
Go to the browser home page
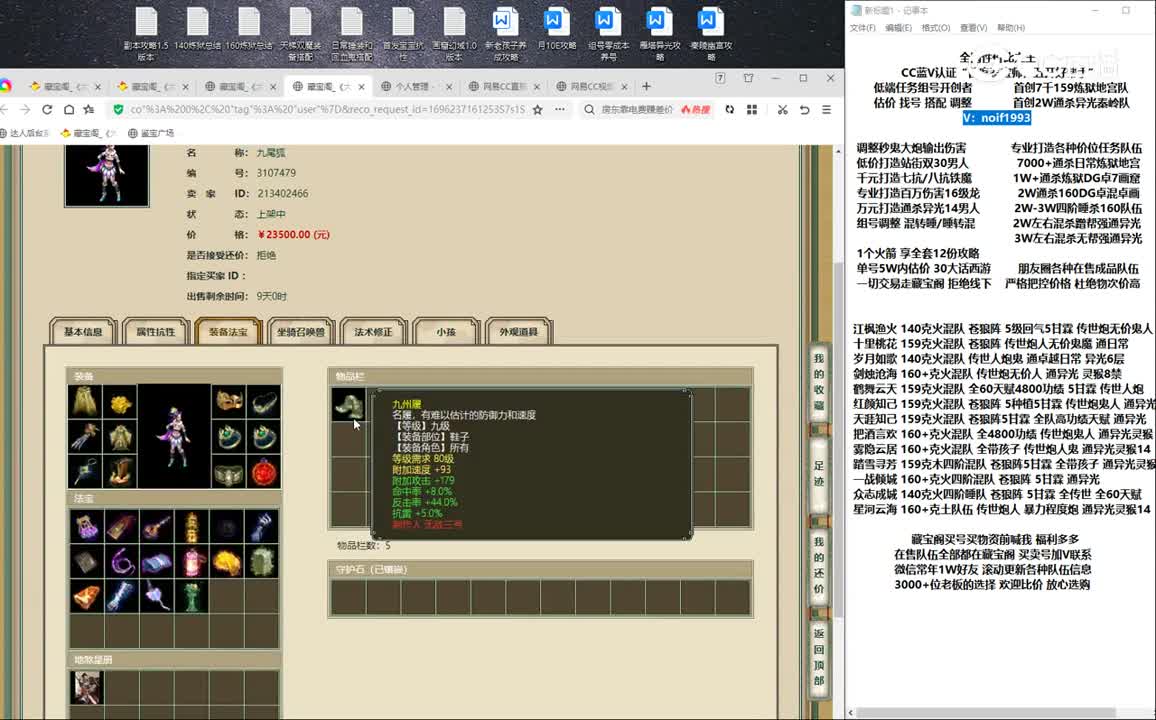point(69,109)
